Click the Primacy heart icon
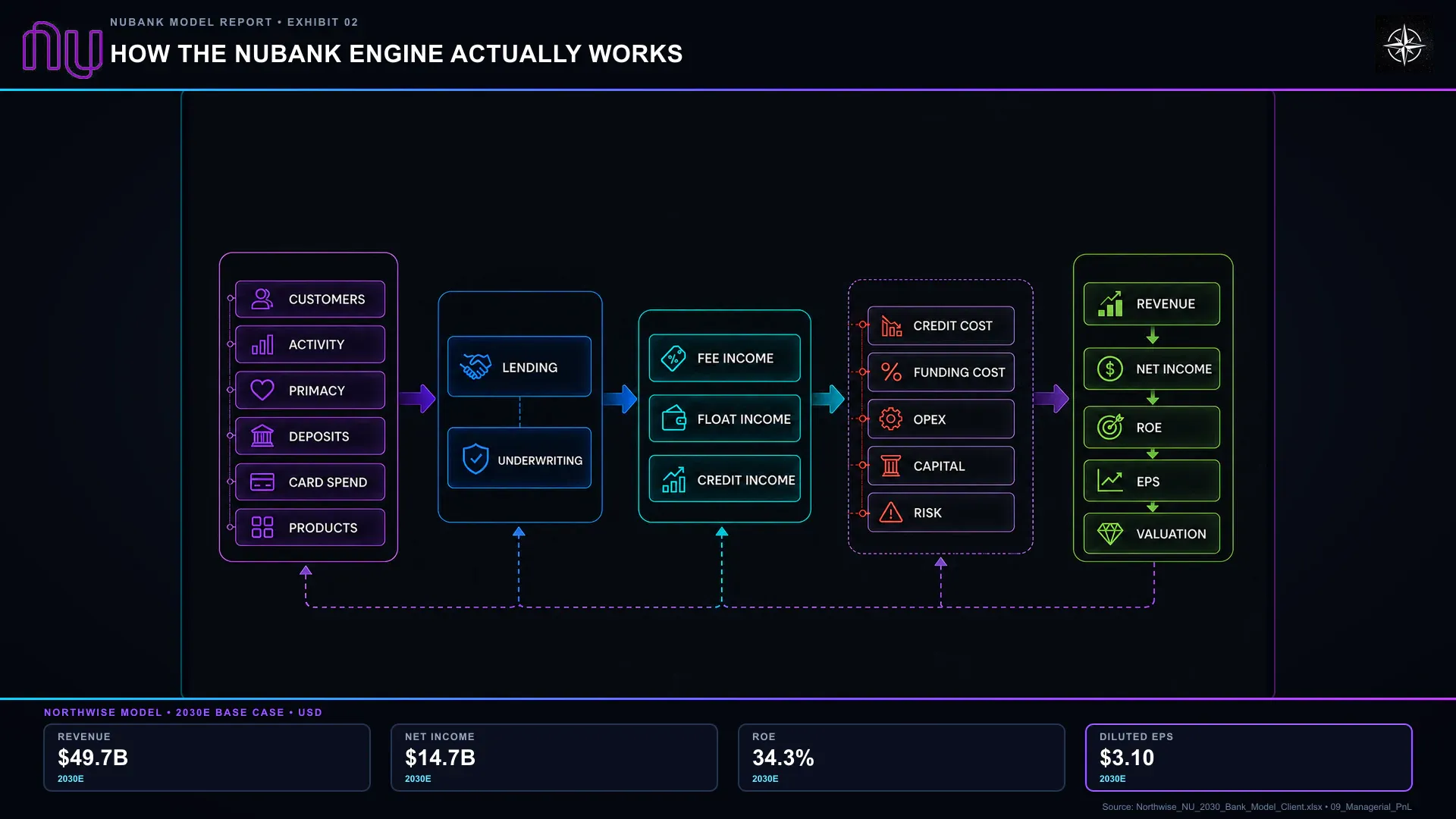 click(262, 390)
